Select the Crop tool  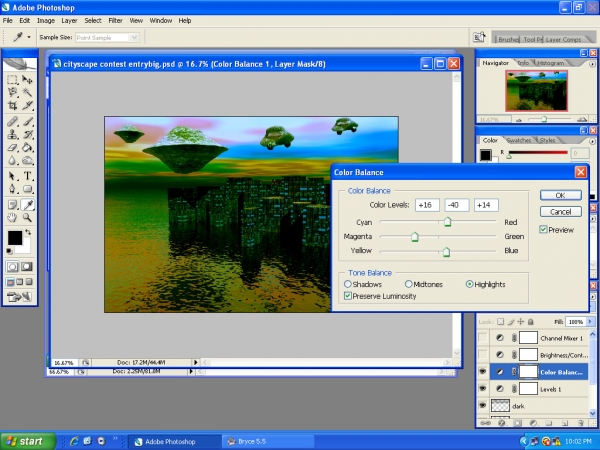(13, 105)
